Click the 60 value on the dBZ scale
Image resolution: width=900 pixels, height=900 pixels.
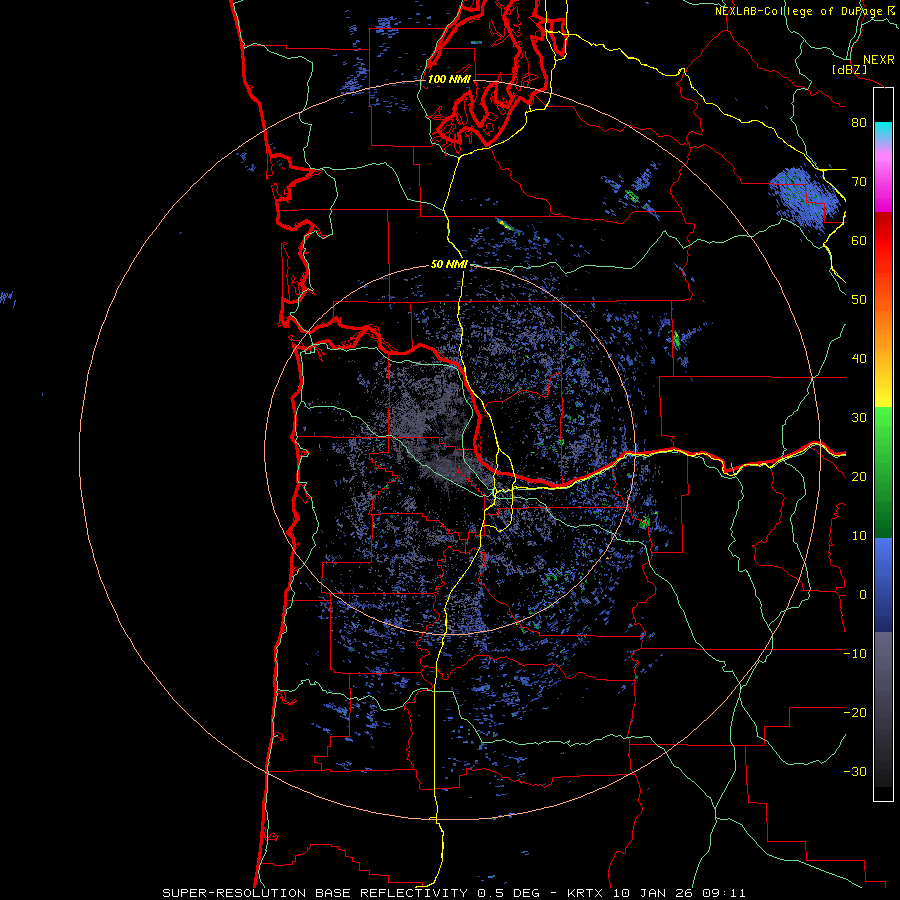tap(859, 240)
